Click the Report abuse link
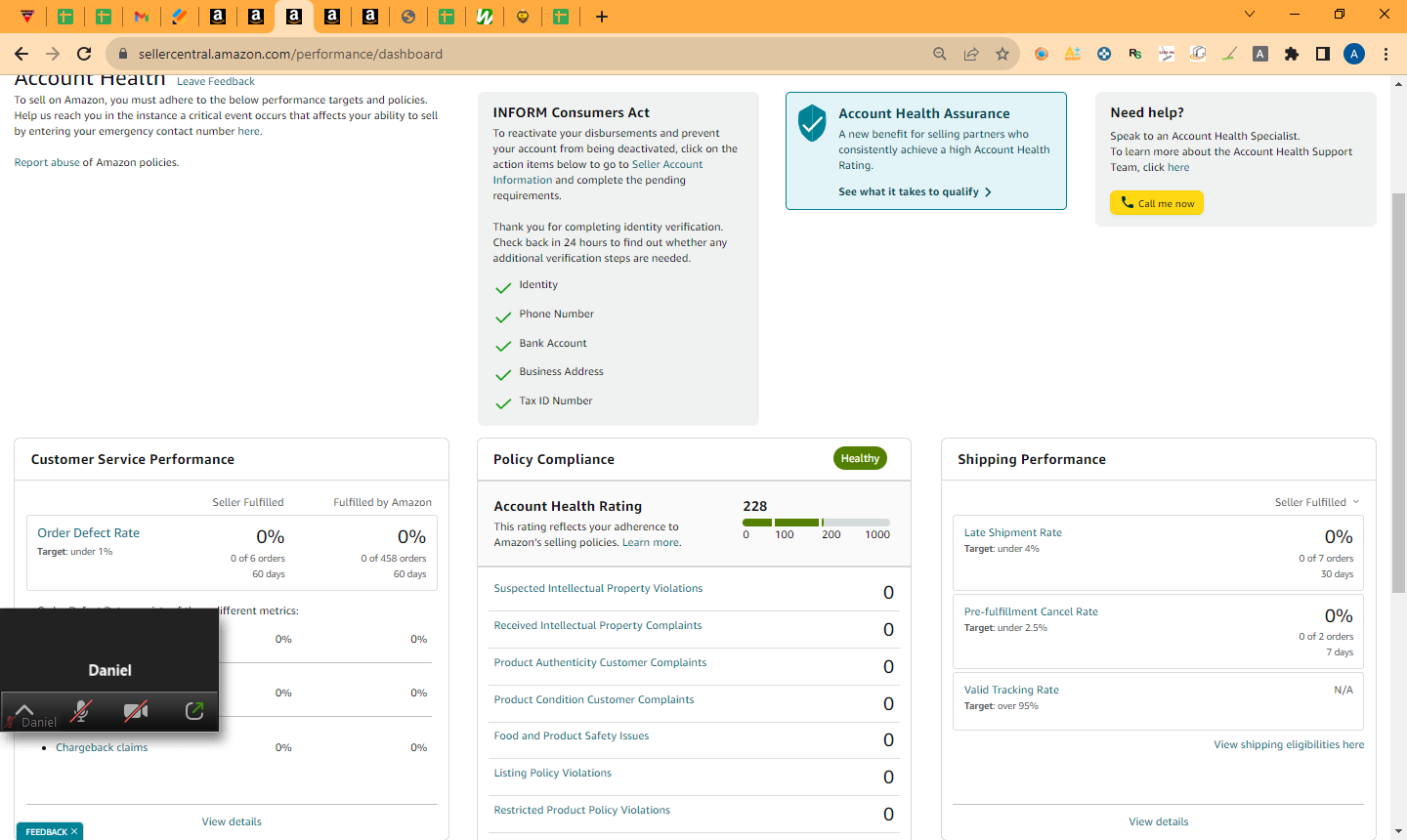 point(47,162)
